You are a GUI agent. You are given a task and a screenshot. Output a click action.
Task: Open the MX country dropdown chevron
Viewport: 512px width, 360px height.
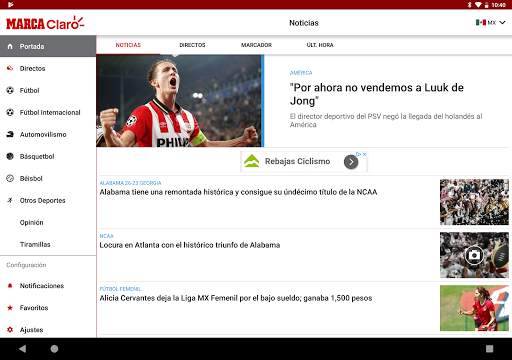[x=502, y=23]
